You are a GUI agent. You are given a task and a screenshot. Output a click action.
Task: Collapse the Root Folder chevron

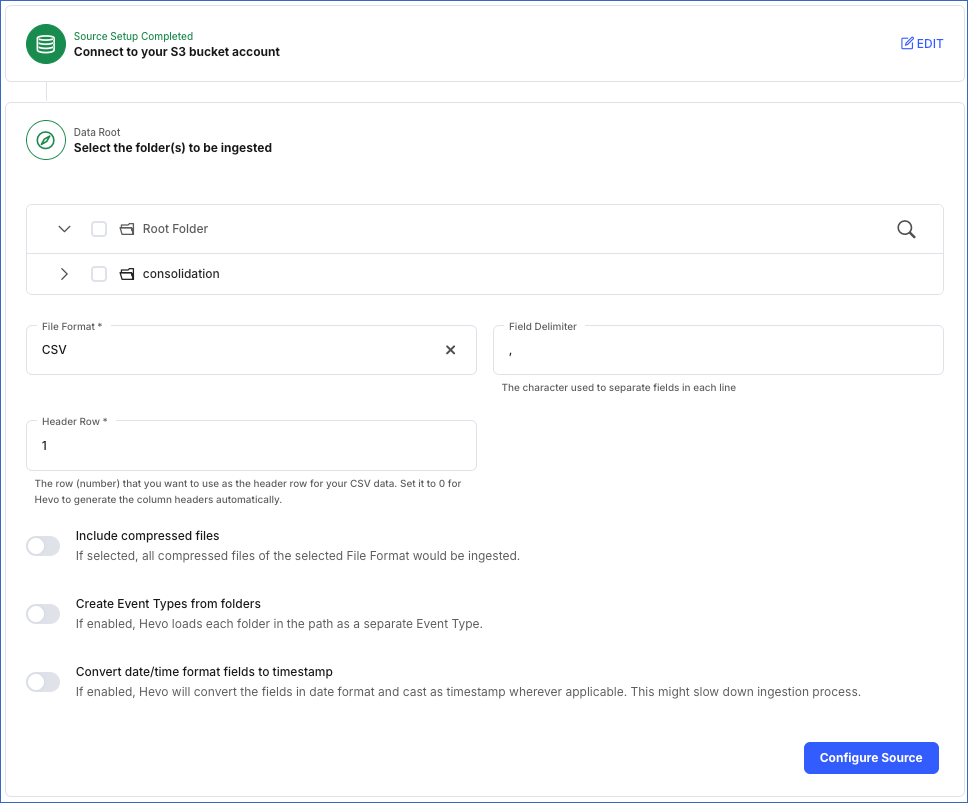64,229
